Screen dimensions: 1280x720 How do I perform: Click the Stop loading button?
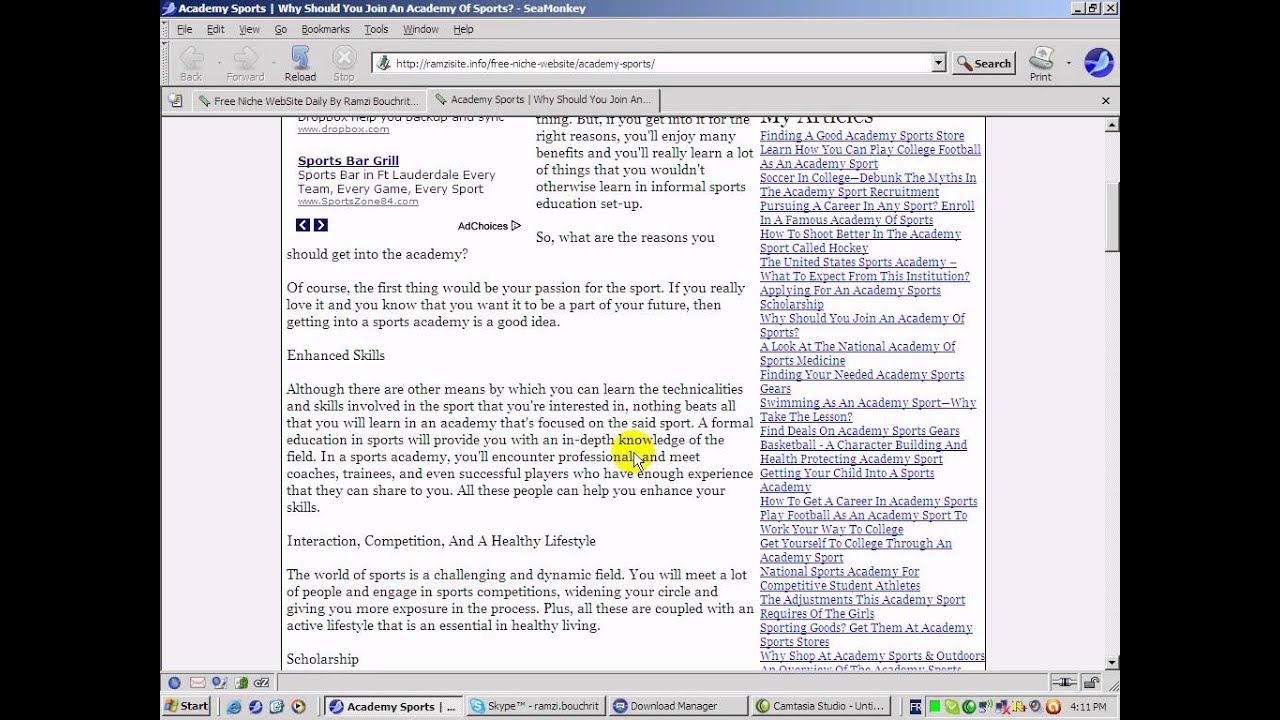(344, 63)
